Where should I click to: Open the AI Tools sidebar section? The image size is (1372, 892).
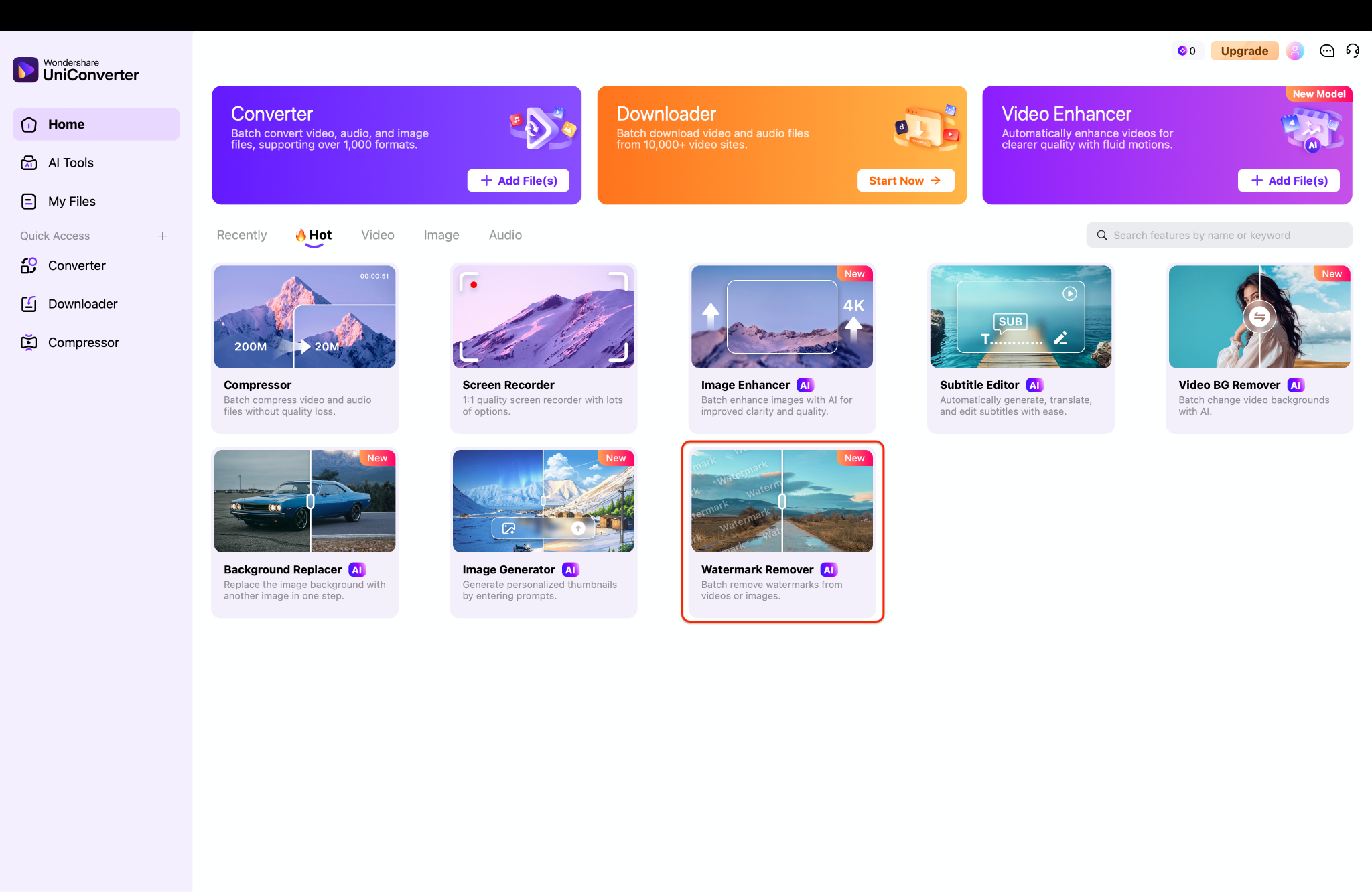[96, 163]
